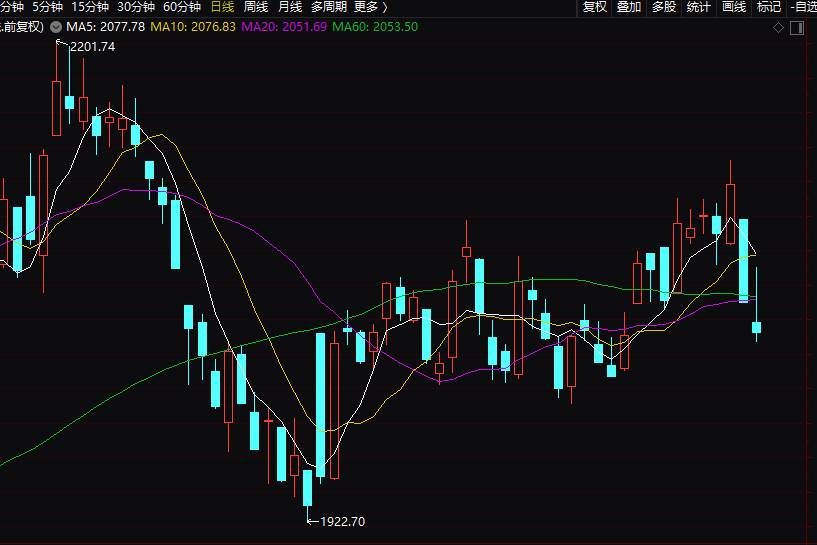Image resolution: width=817 pixels, height=545 pixels.
Task: Open the 统计 statistics tool
Action: [x=698, y=7]
